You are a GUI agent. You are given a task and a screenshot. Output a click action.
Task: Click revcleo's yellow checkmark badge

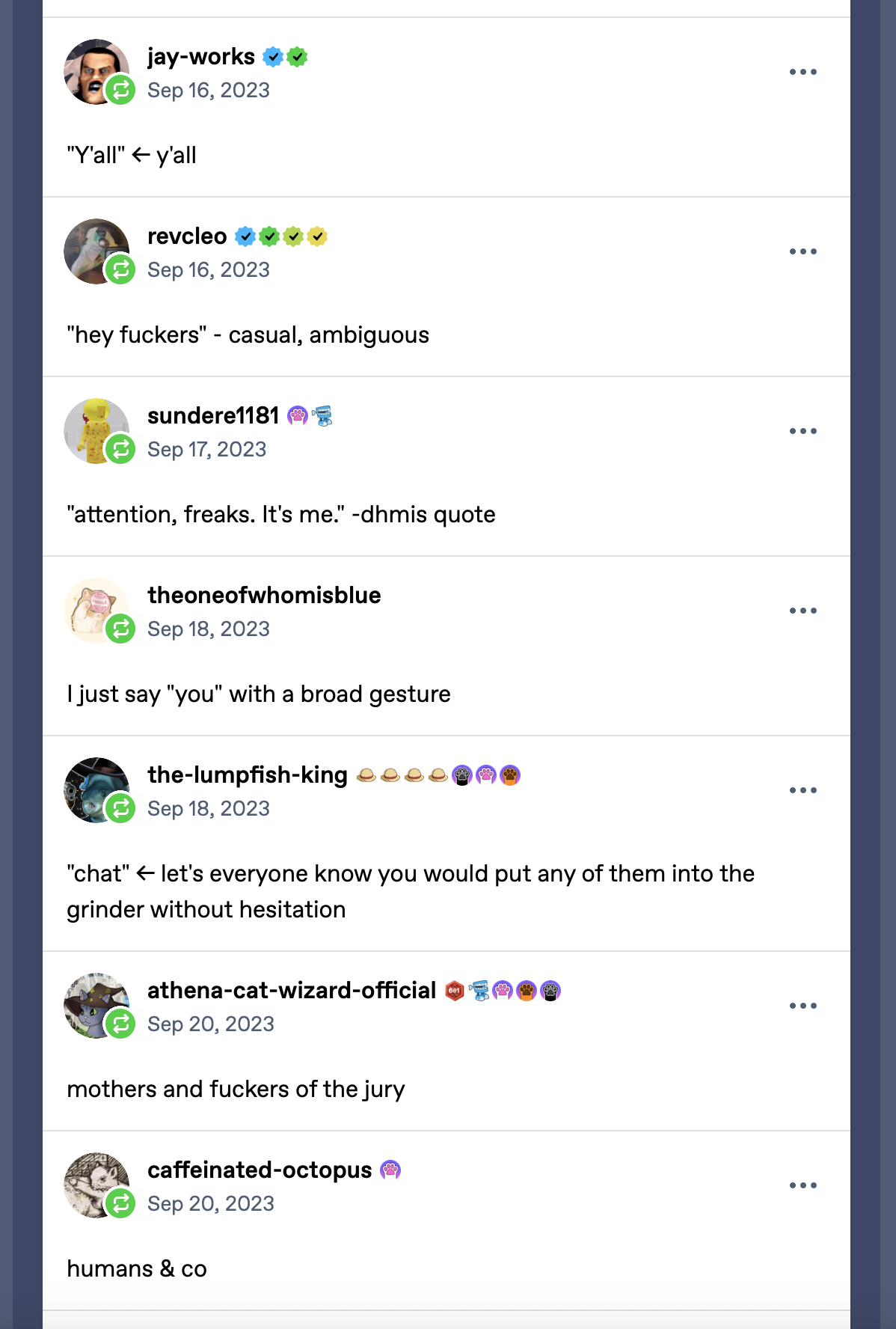[x=317, y=236]
